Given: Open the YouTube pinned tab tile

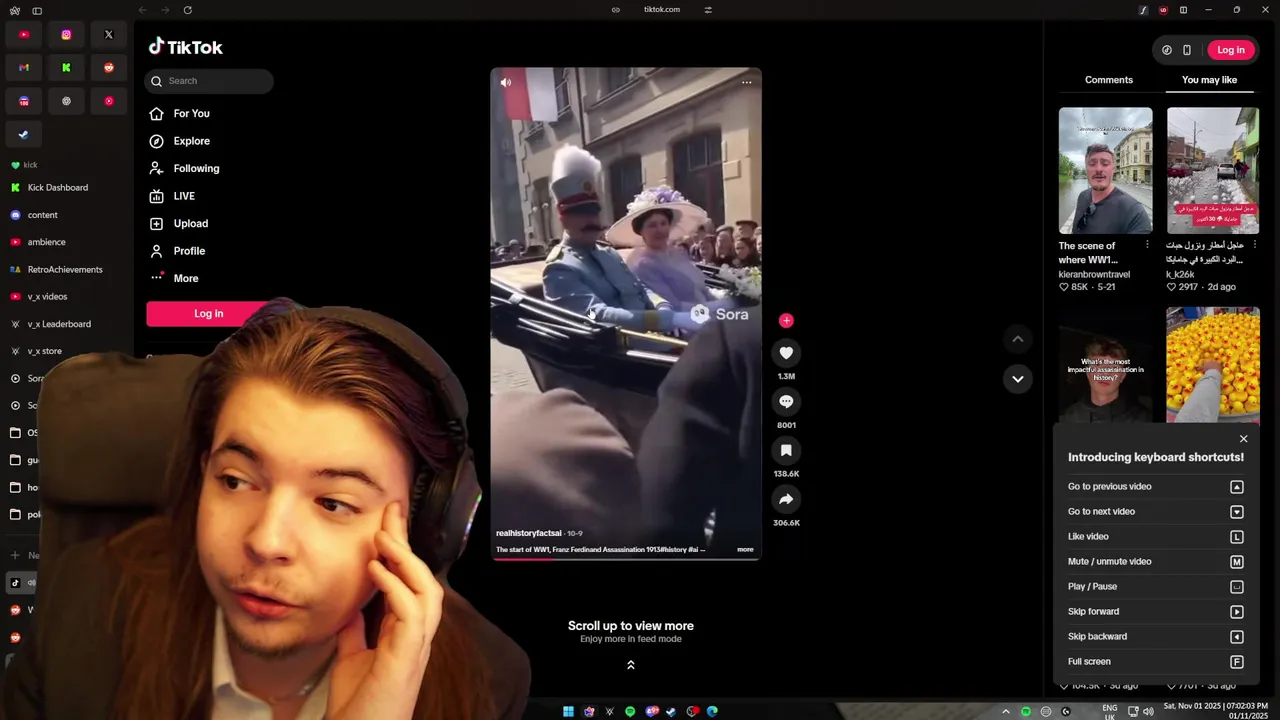Looking at the screenshot, I should click(24, 34).
